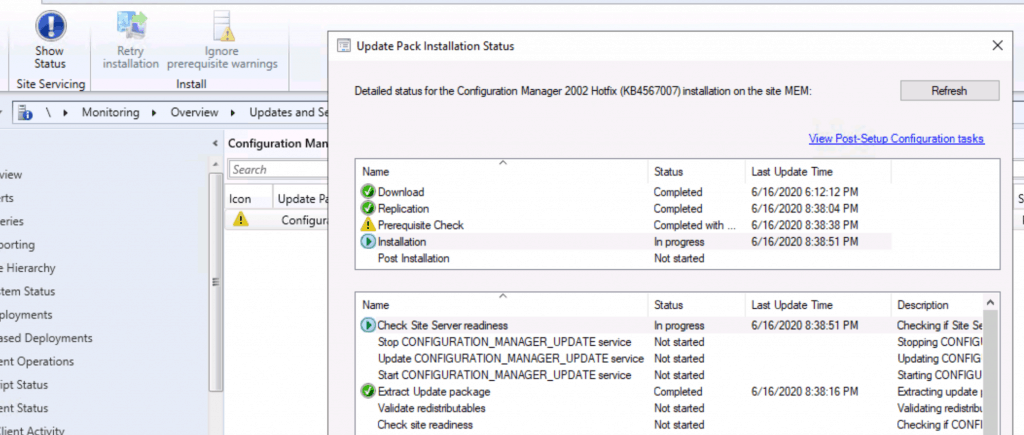The width and height of the screenshot is (1024, 435).
Task: Click the 6/16/2020 8:38:16 PM time cell
Action: (x=805, y=391)
